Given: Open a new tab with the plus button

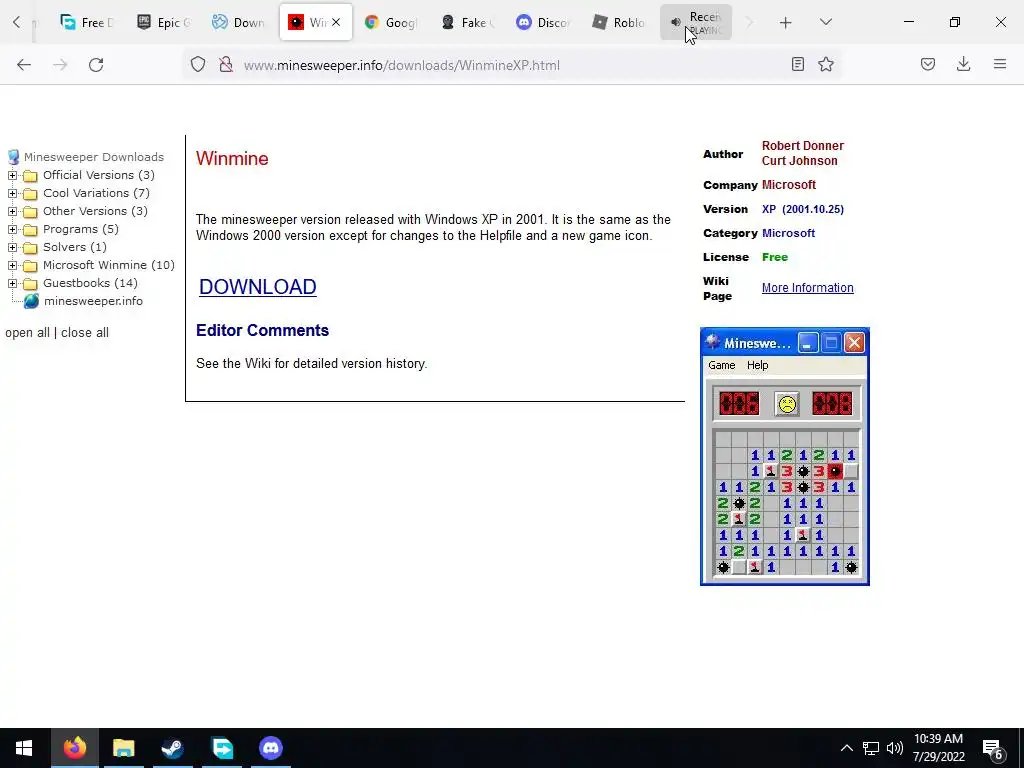Looking at the screenshot, I should 786,23.
